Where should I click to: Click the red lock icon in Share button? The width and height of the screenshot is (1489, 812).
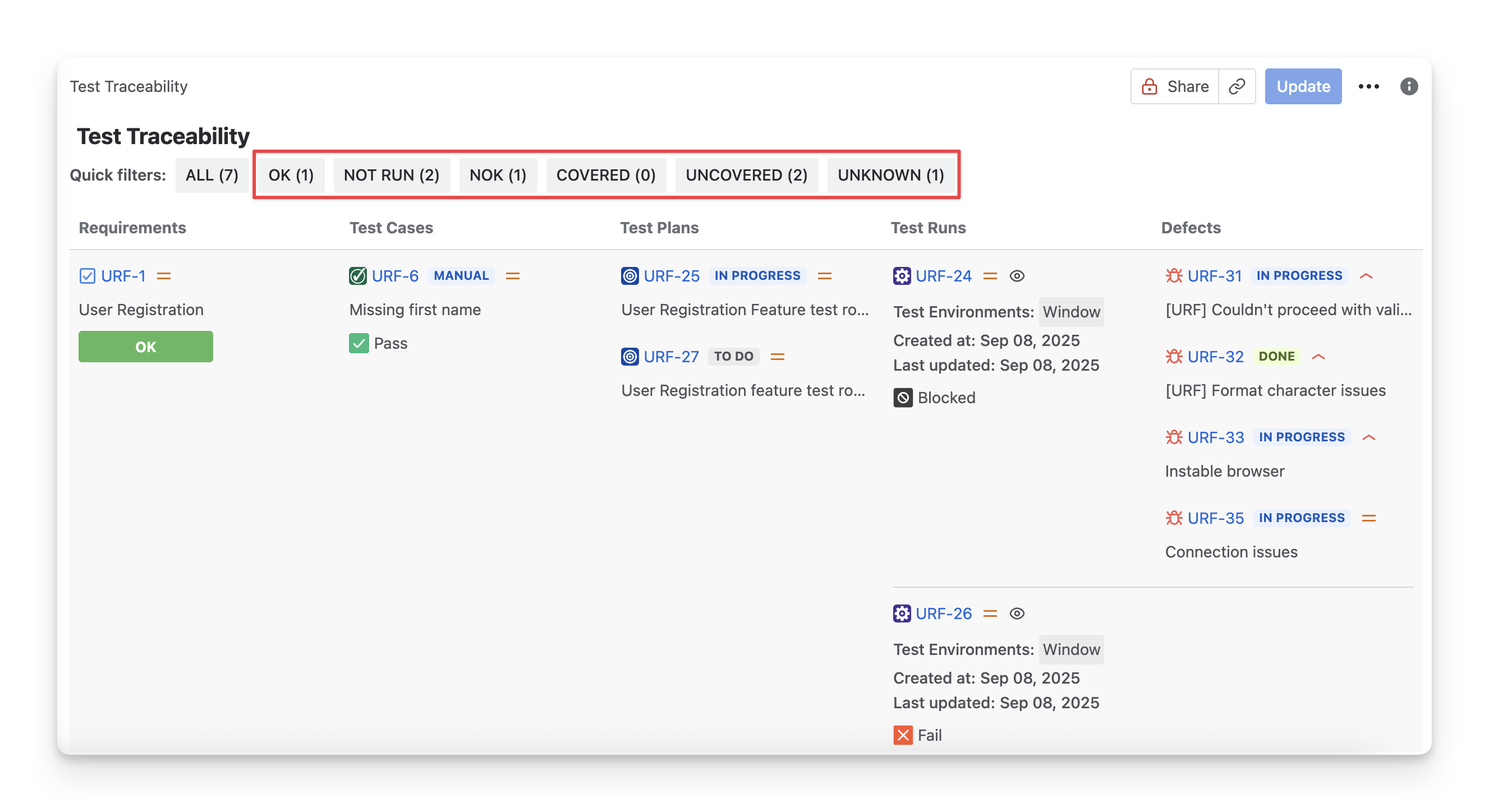(x=1149, y=86)
